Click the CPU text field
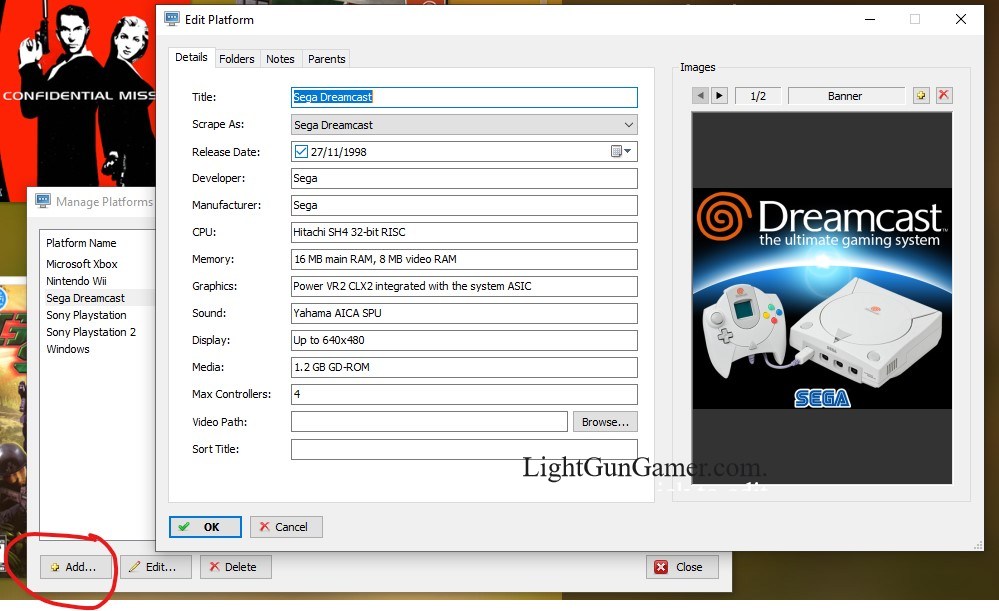Viewport: 999px width, 611px height. click(x=464, y=232)
